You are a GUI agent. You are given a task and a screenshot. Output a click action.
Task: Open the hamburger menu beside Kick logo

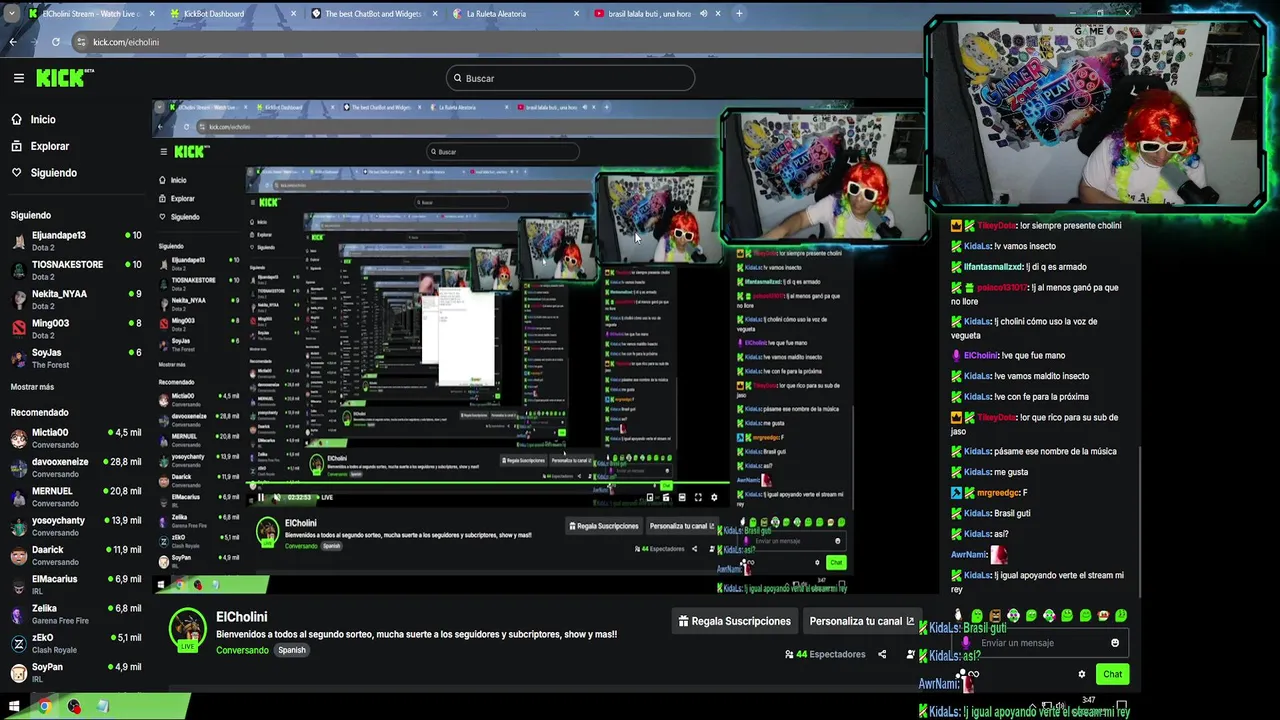(18, 78)
